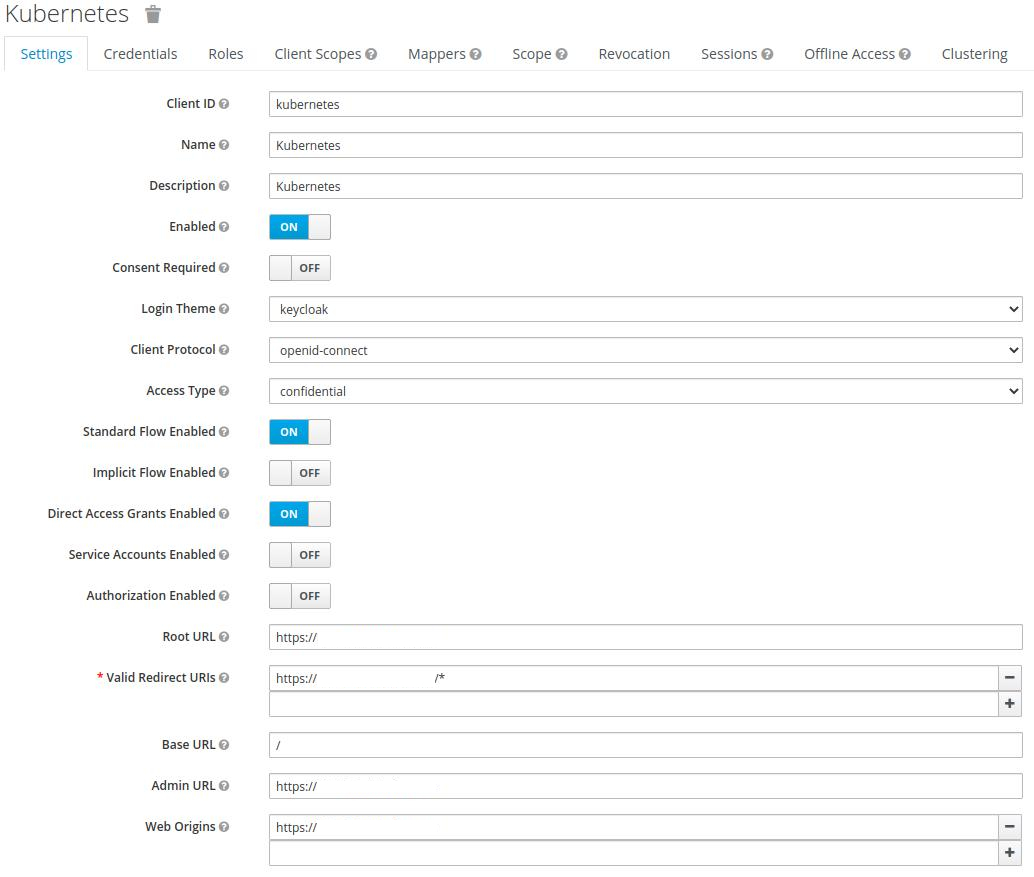Open the Offline Access tab
The height and width of the screenshot is (877, 1034).
pos(849,54)
